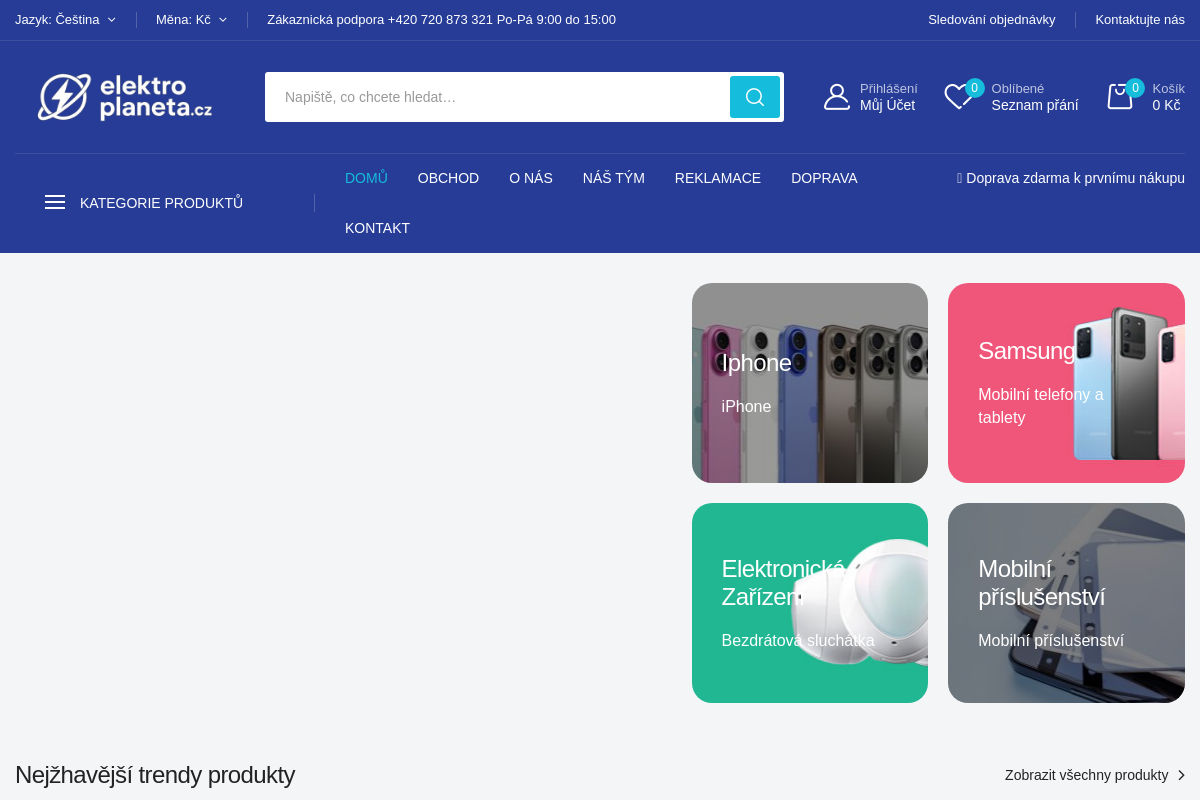
Task: Open the Kontakt menu item
Action: (x=377, y=228)
